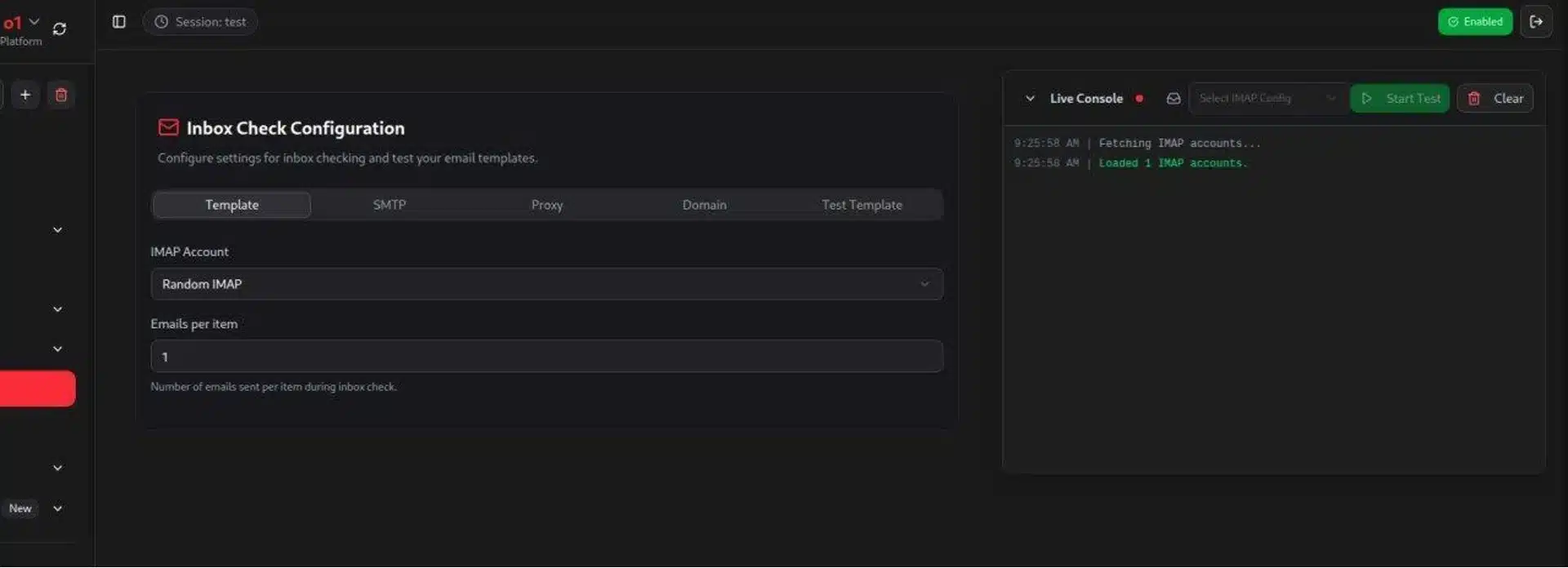Screen dimensions: 1568x568
Task: Click the red envelope icon beside Inbox Check Configuration
Action: pos(168,128)
